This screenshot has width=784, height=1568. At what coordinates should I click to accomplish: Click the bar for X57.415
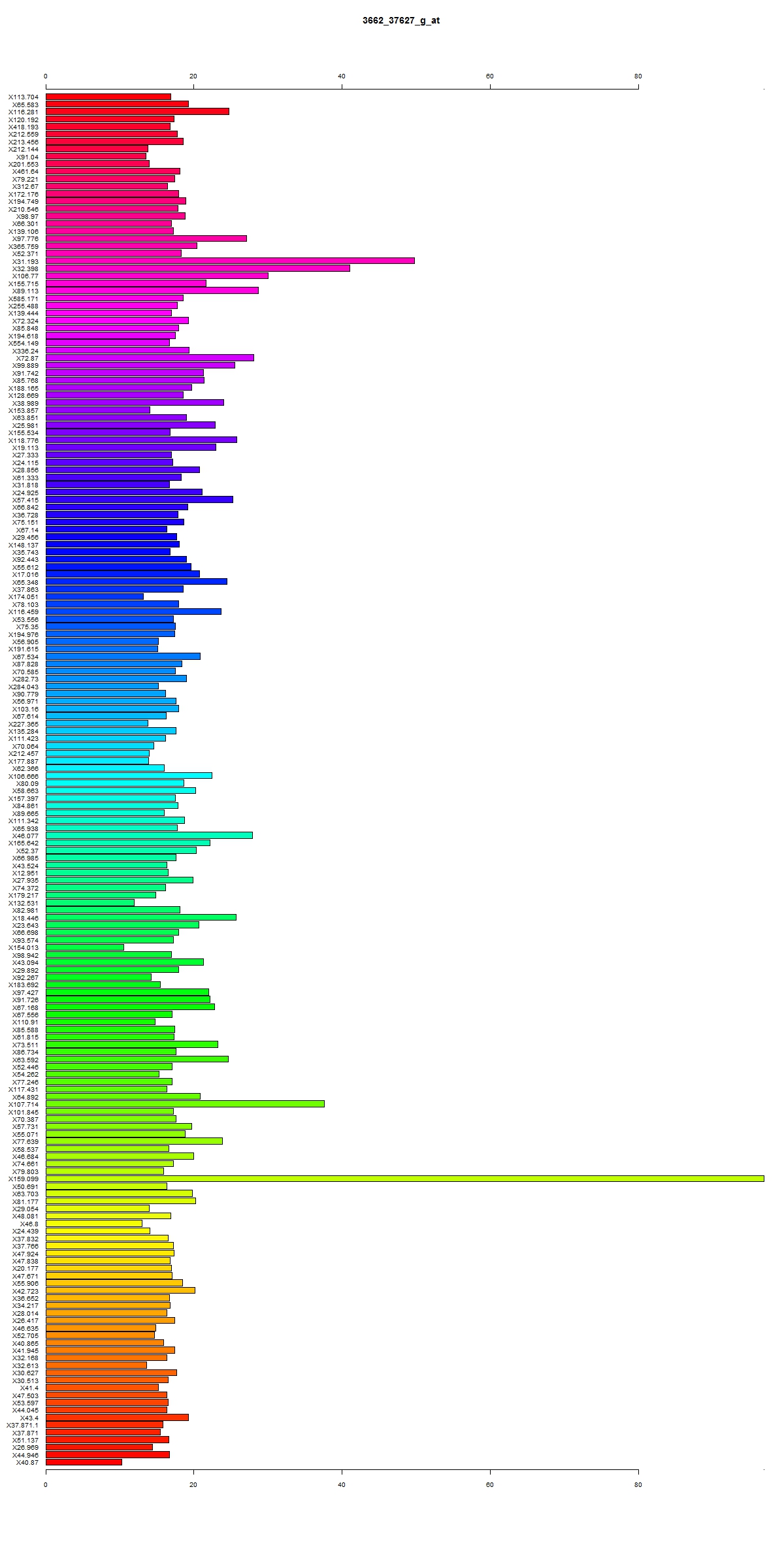(139, 500)
